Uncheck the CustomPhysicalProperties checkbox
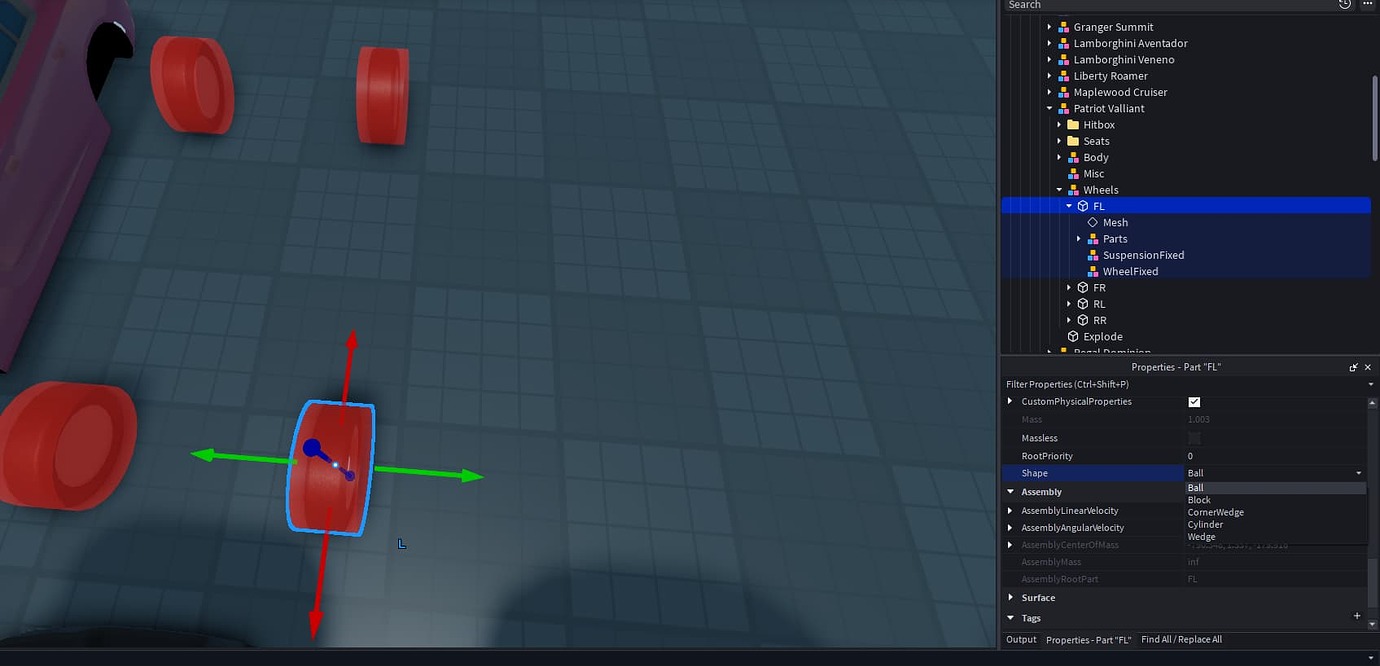Screen dimensions: 1380x666 1194,402
